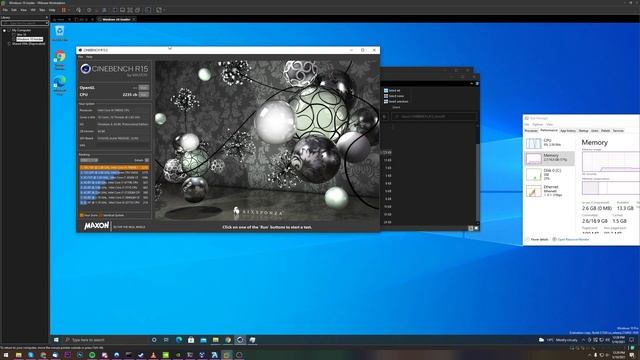Select Ethernet in Task Manager sidebar
Viewport: 640px width, 360px height.
click(x=549, y=191)
